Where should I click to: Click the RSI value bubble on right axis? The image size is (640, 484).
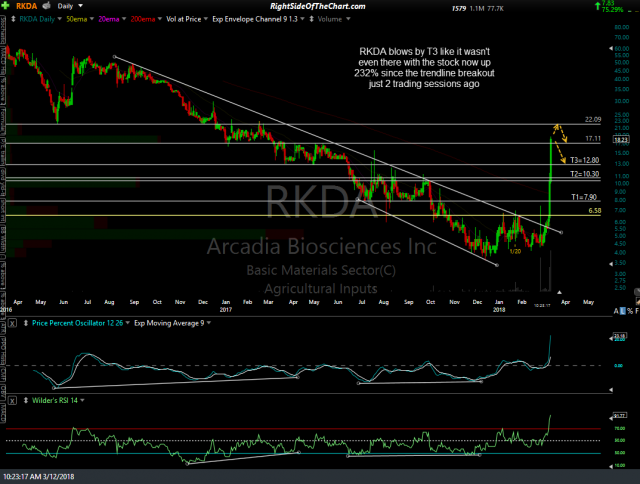pos(620,416)
